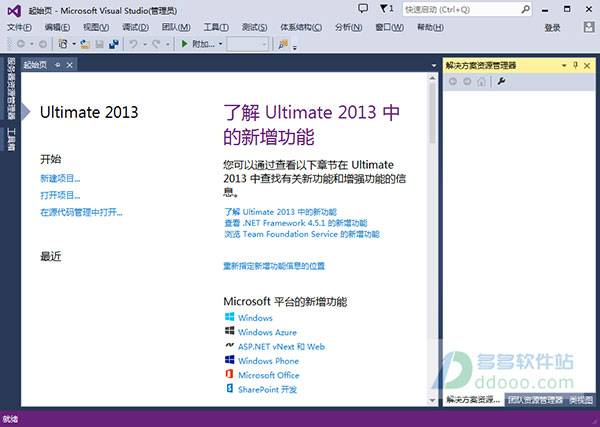Click Solution Explorer Properties wrench icon

501,81
